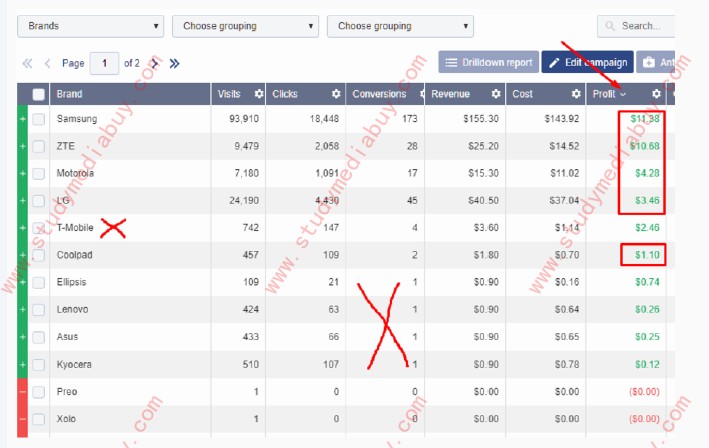Toggle Profit column sort arrow
The width and height of the screenshot is (709, 448).
point(623,94)
